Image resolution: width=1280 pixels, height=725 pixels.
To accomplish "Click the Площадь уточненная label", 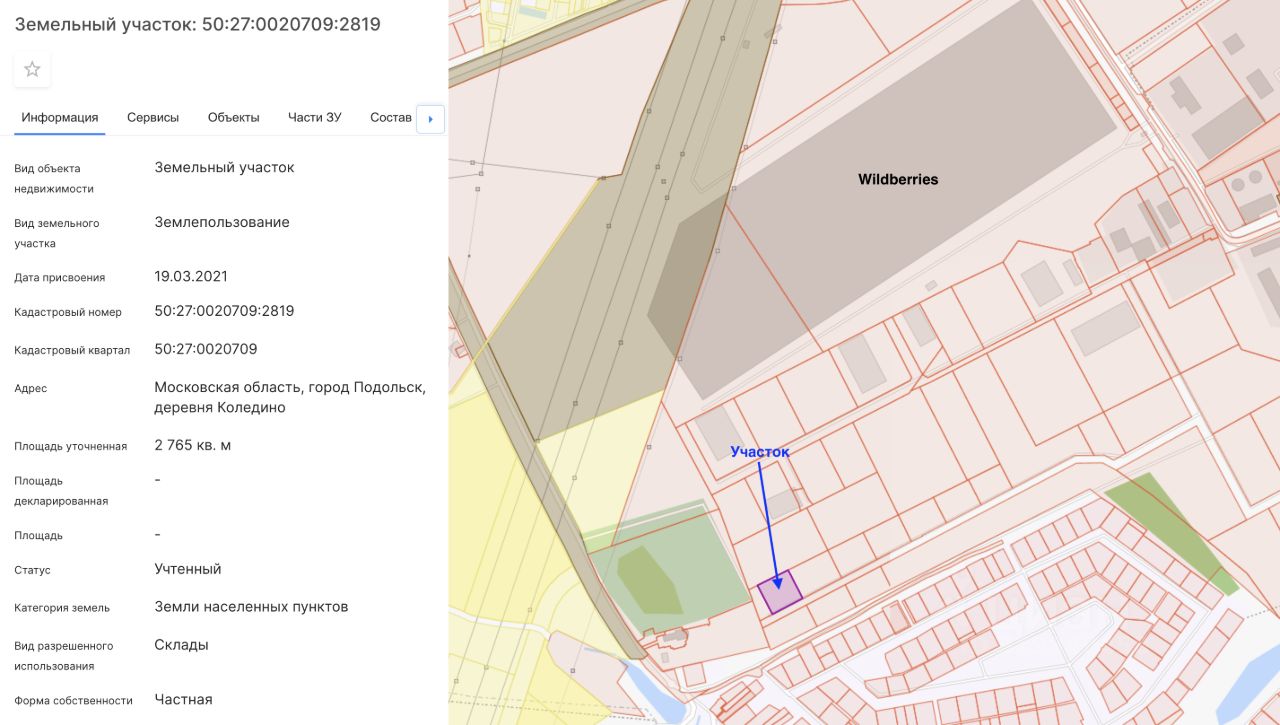I will (x=70, y=446).
